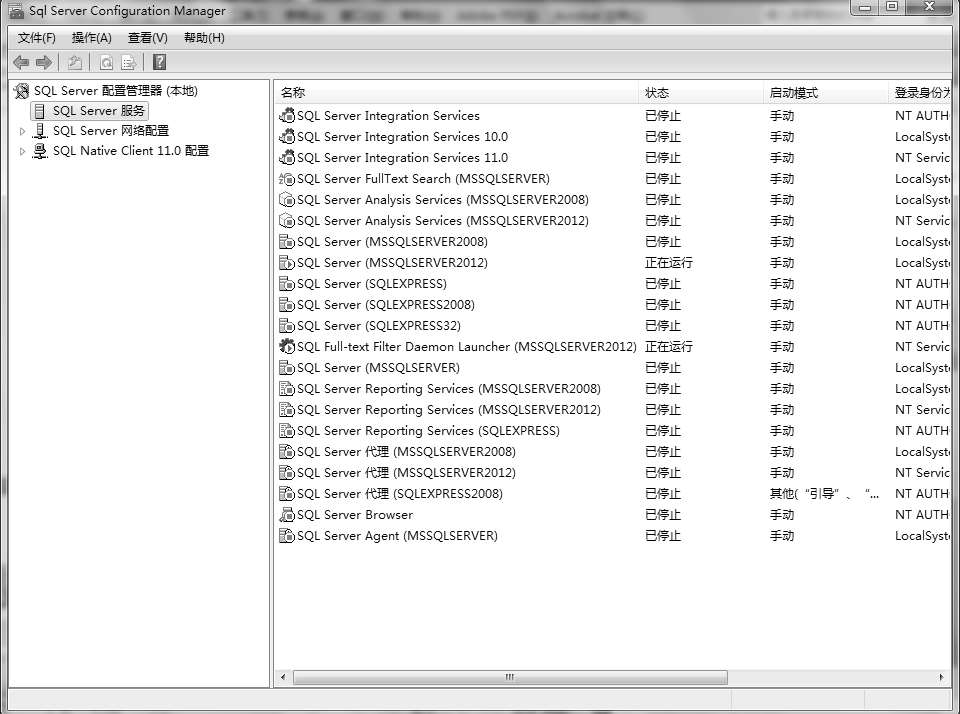This screenshot has height=714, width=960.
Task: Sort by the 启动模式 column header
Action: pos(793,93)
